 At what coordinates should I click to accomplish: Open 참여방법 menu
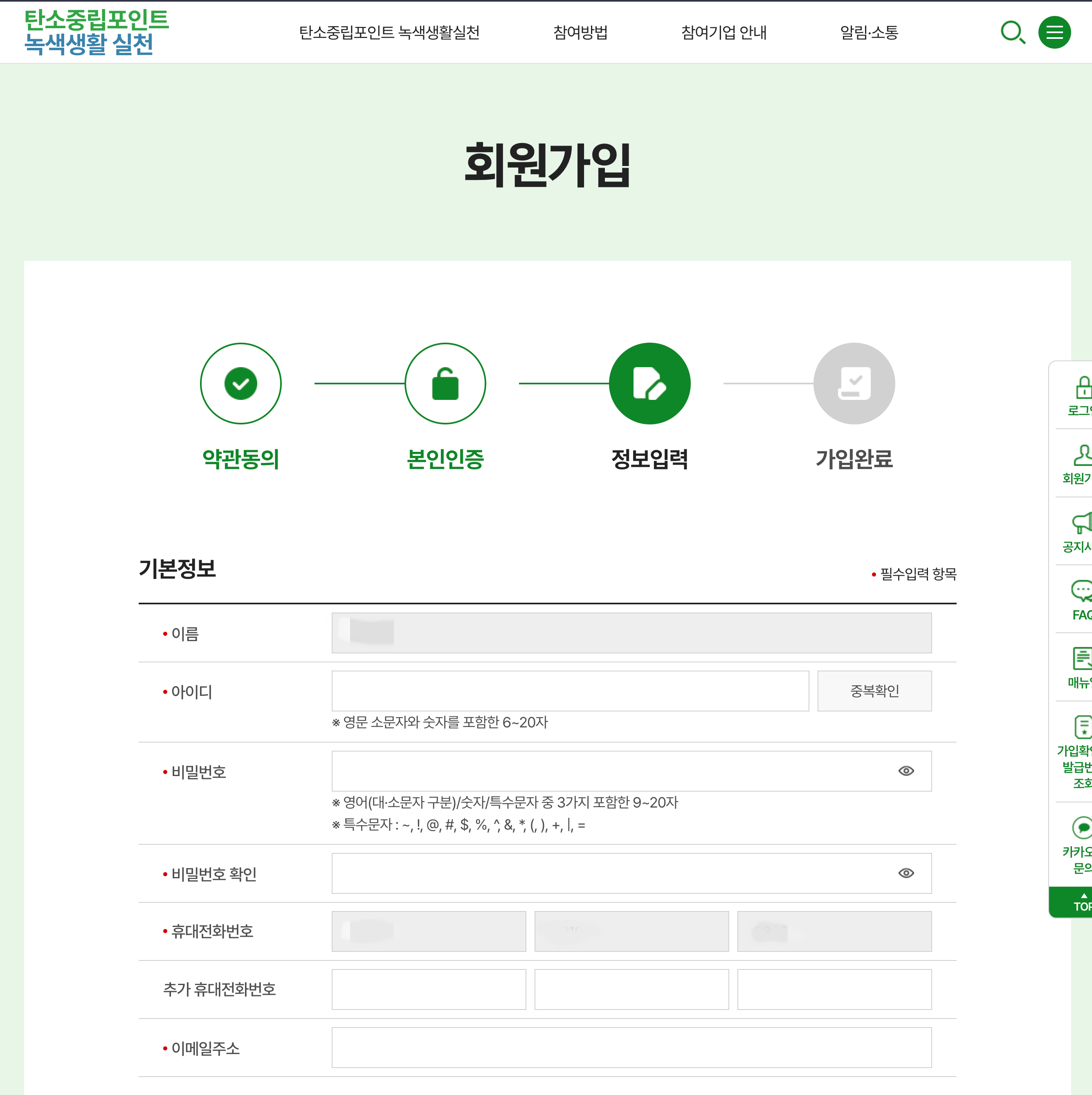580,32
